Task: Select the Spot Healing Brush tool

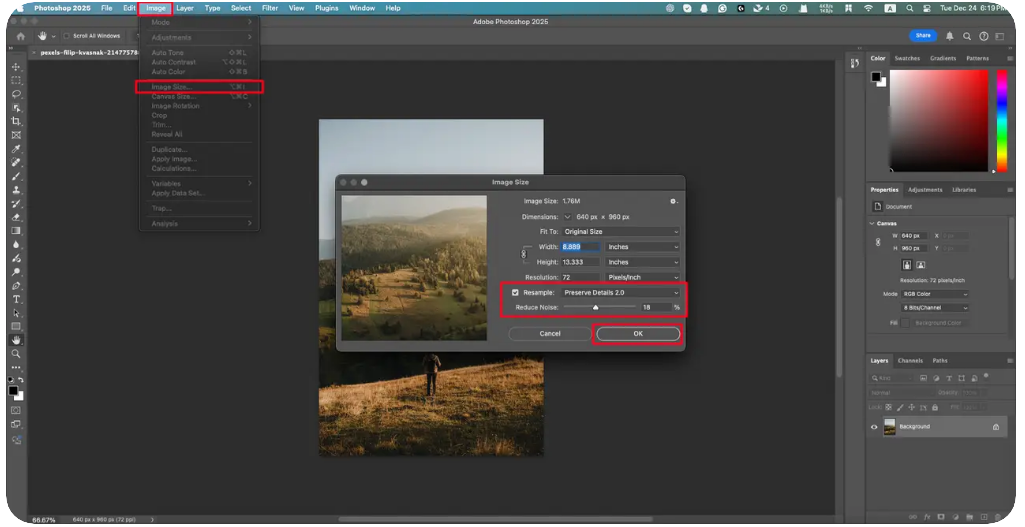Action: click(x=16, y=163)
